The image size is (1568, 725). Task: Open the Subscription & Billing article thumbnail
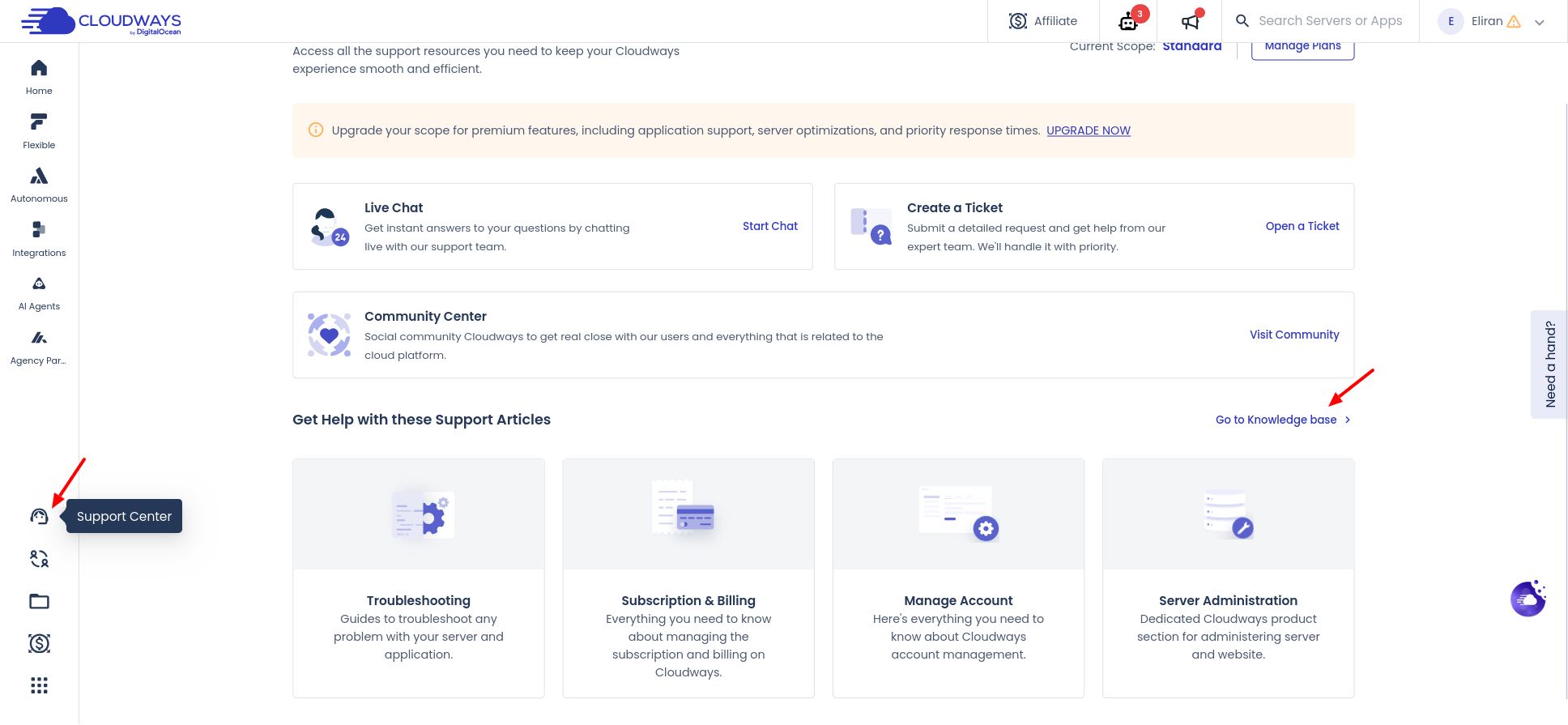(x=688, y=514)
